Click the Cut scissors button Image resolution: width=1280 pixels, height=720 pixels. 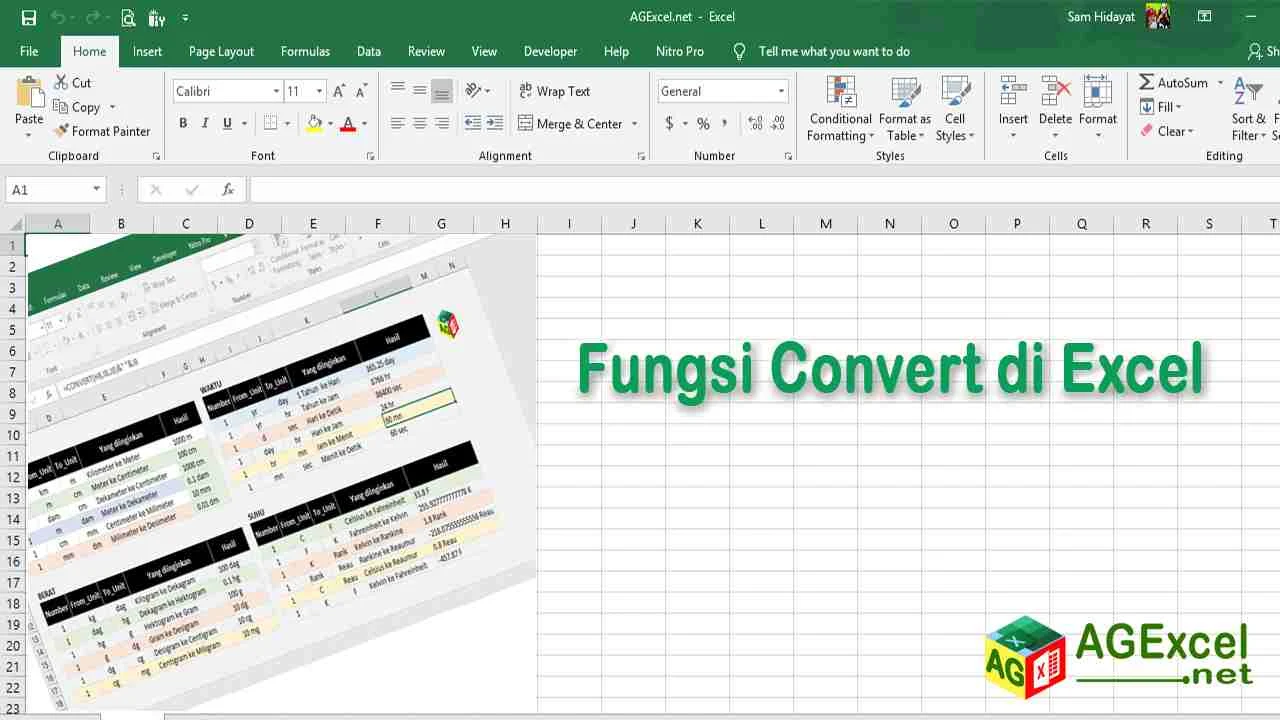72,83
